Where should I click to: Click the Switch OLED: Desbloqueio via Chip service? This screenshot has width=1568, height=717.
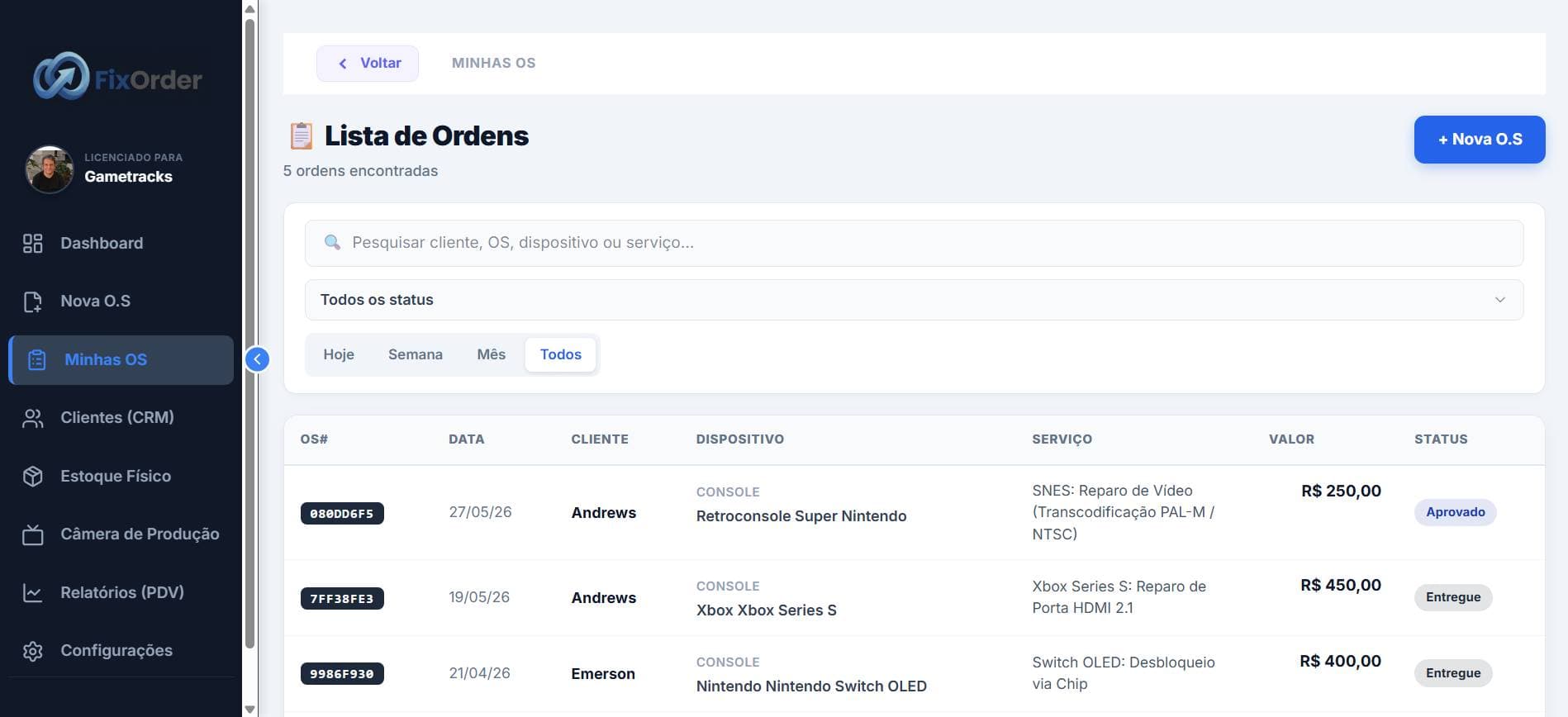coord(1124,673)
